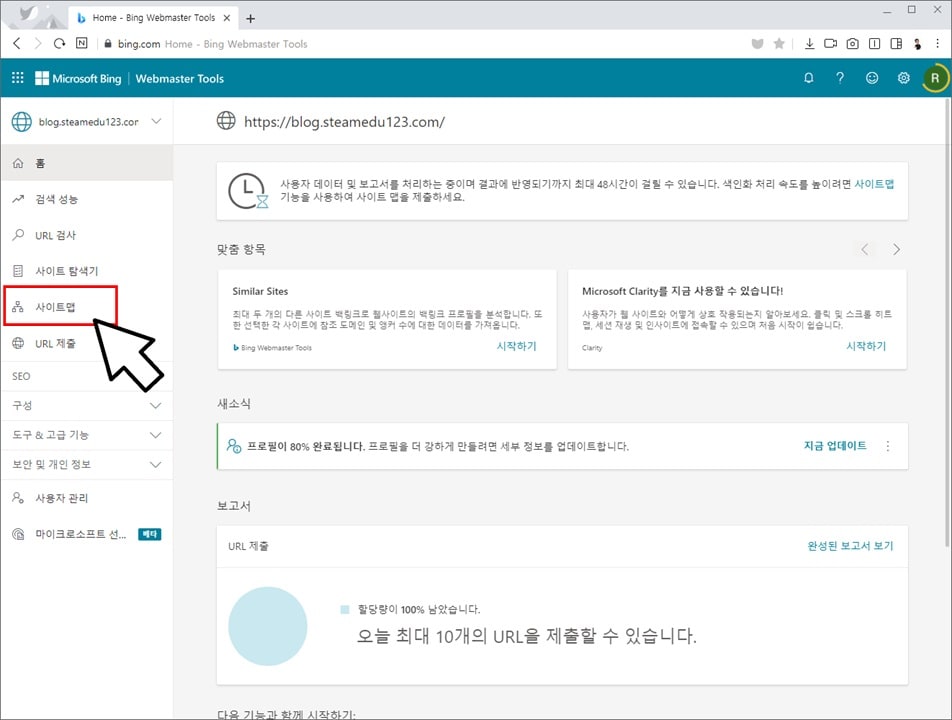Click the Webmaster Tools header title
This screenshot has height=720, width=952.
[180, 78]
